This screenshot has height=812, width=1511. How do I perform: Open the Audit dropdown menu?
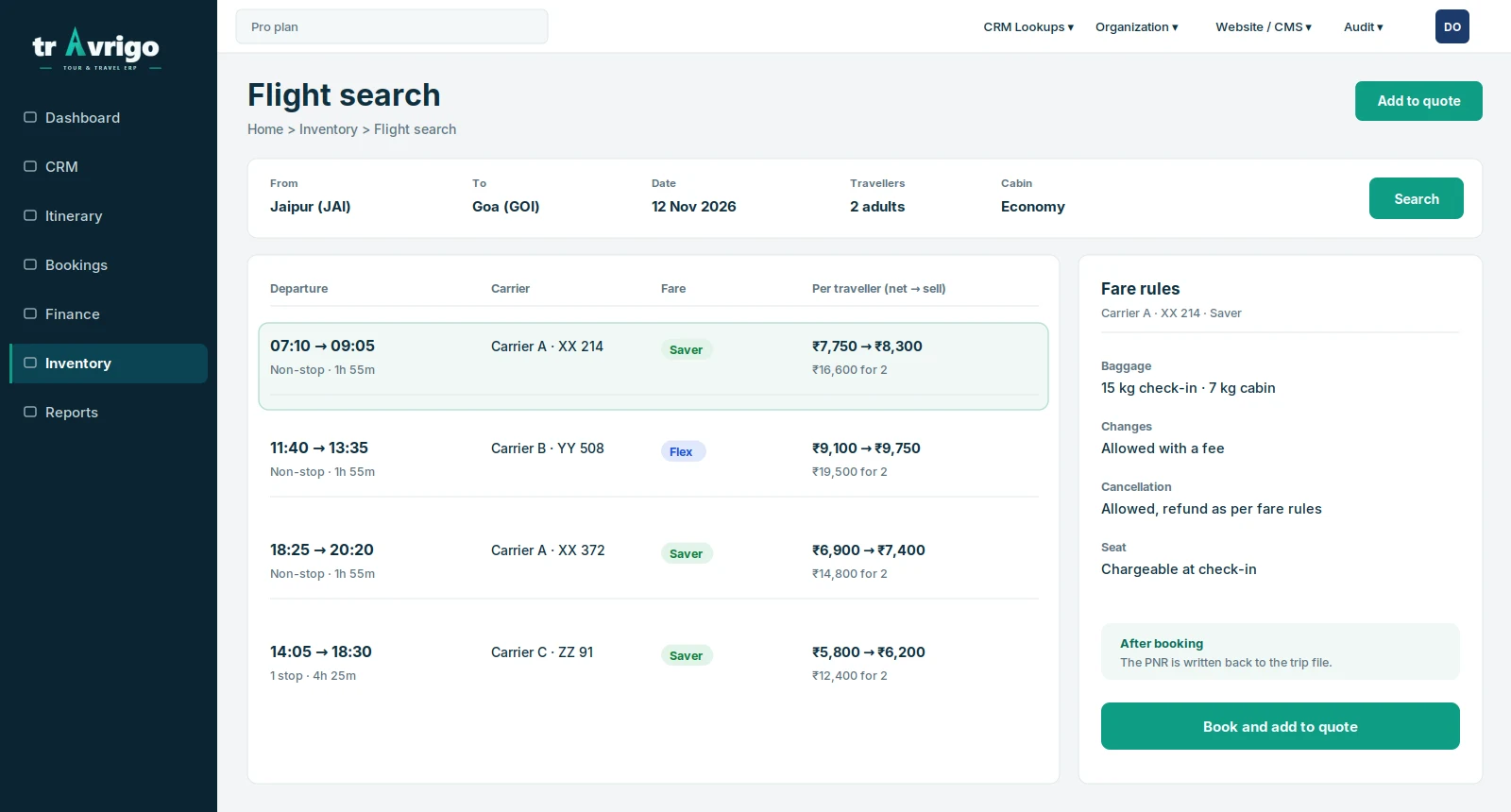click(1363, 27)
